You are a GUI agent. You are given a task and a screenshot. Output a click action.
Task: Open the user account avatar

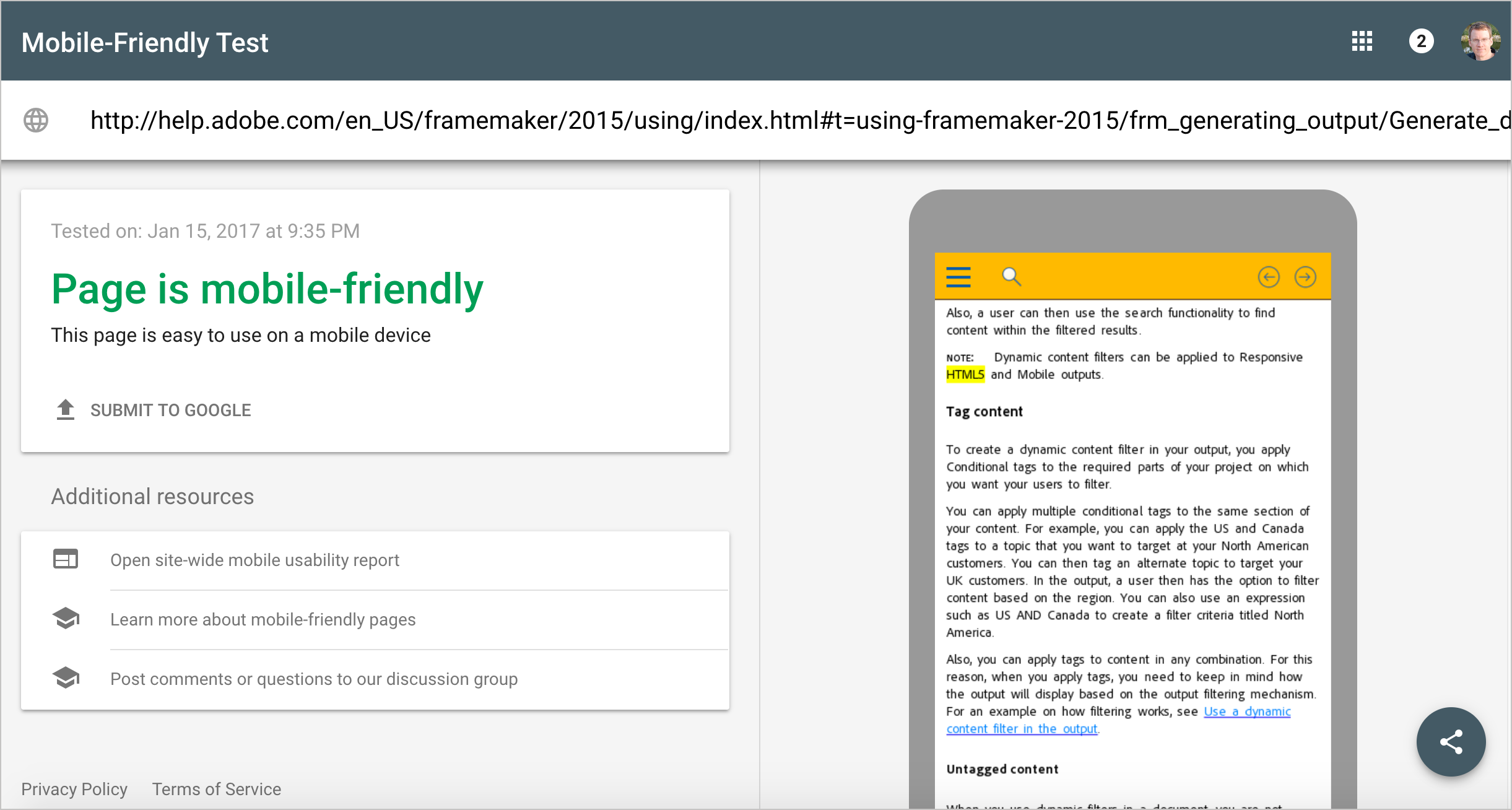pos(1480,41)
